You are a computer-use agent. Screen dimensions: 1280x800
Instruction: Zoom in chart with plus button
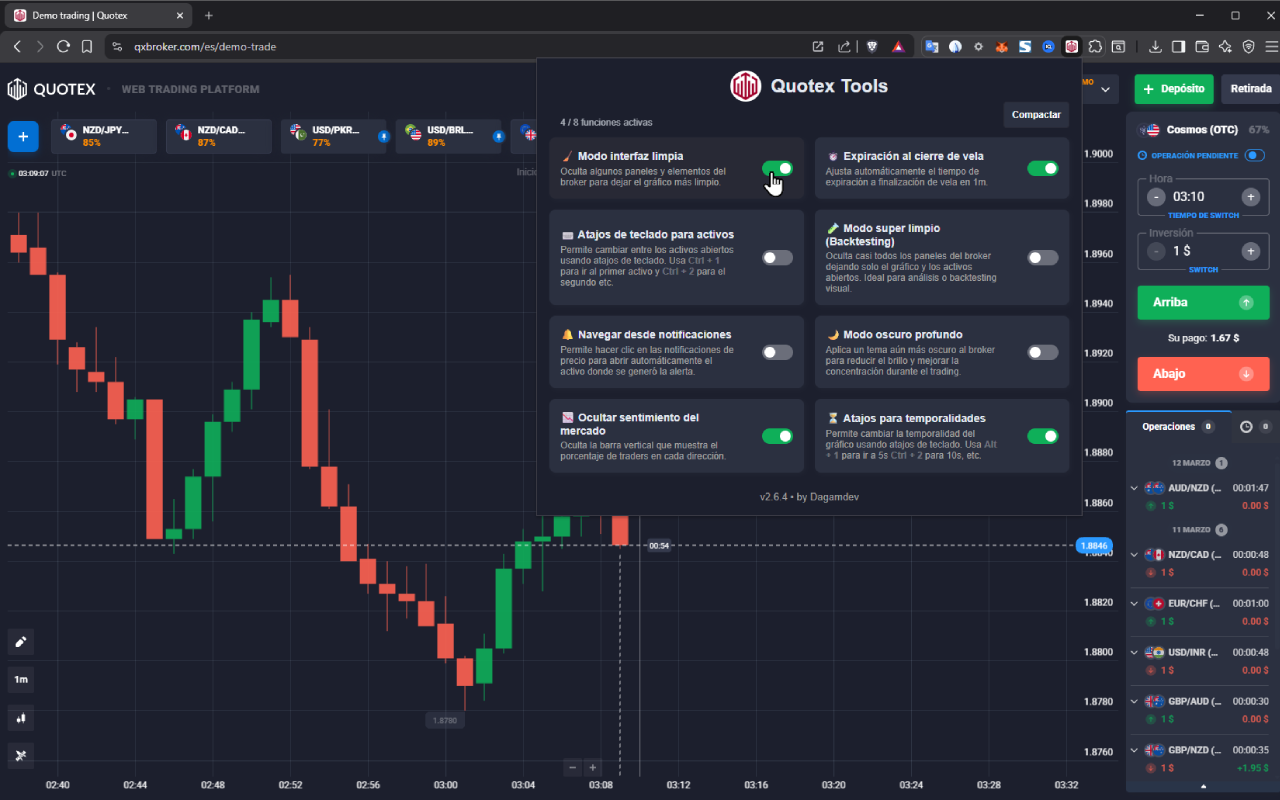pos(592,767)
